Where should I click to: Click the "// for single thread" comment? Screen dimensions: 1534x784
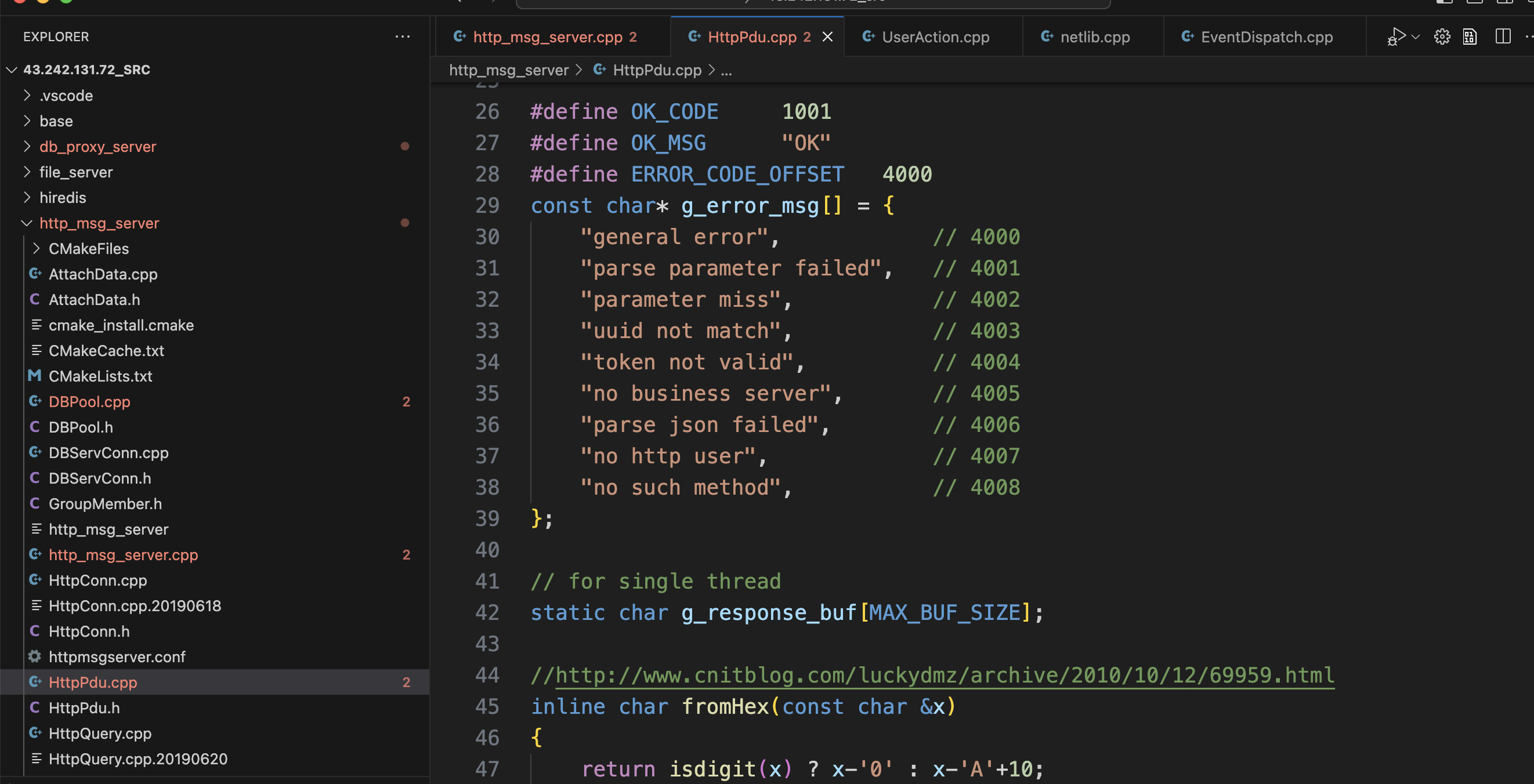[656, 581]
